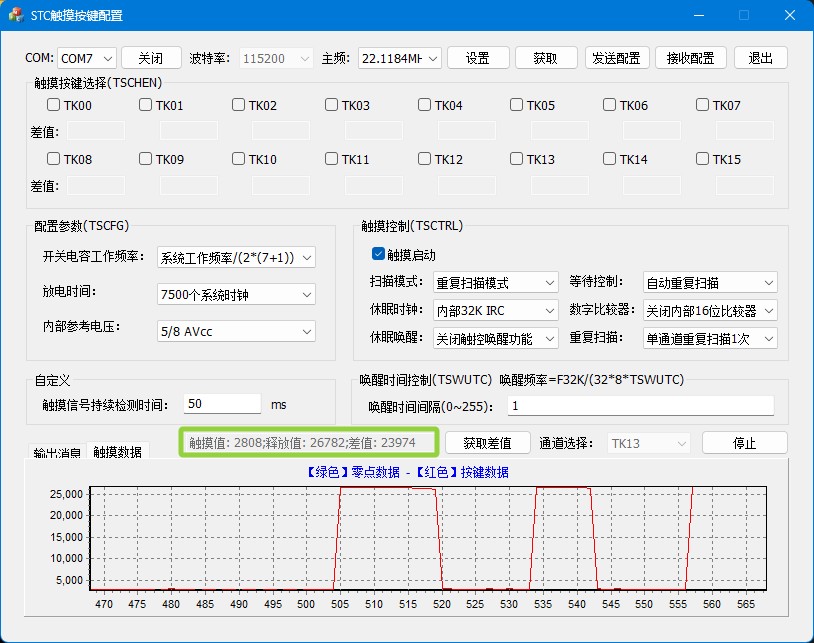The width and height of the screenshot is (814, 643).
Task: Minimize the STC触摸按键配置 window
Action: pyautogui.click(x=699, y=15)
